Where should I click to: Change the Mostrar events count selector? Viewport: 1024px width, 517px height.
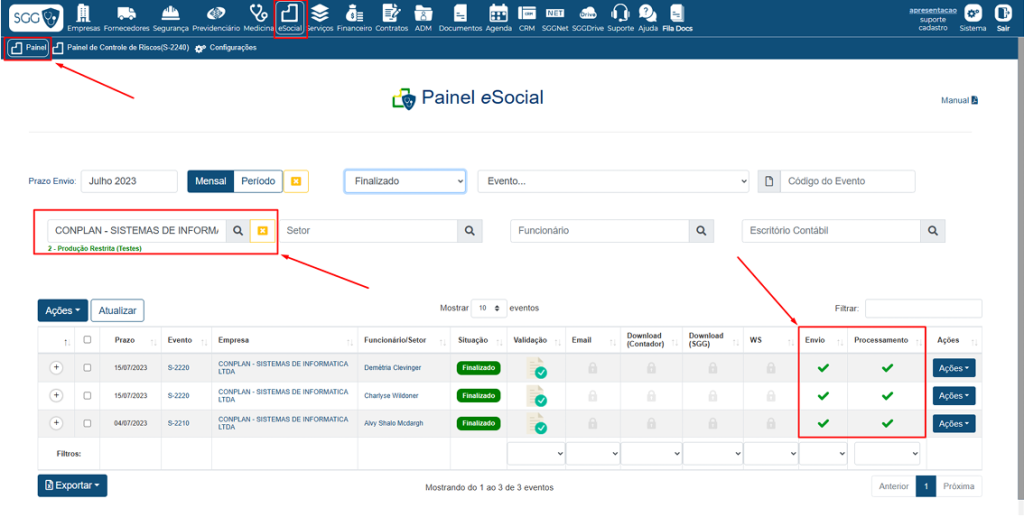(x=488, y=307)
